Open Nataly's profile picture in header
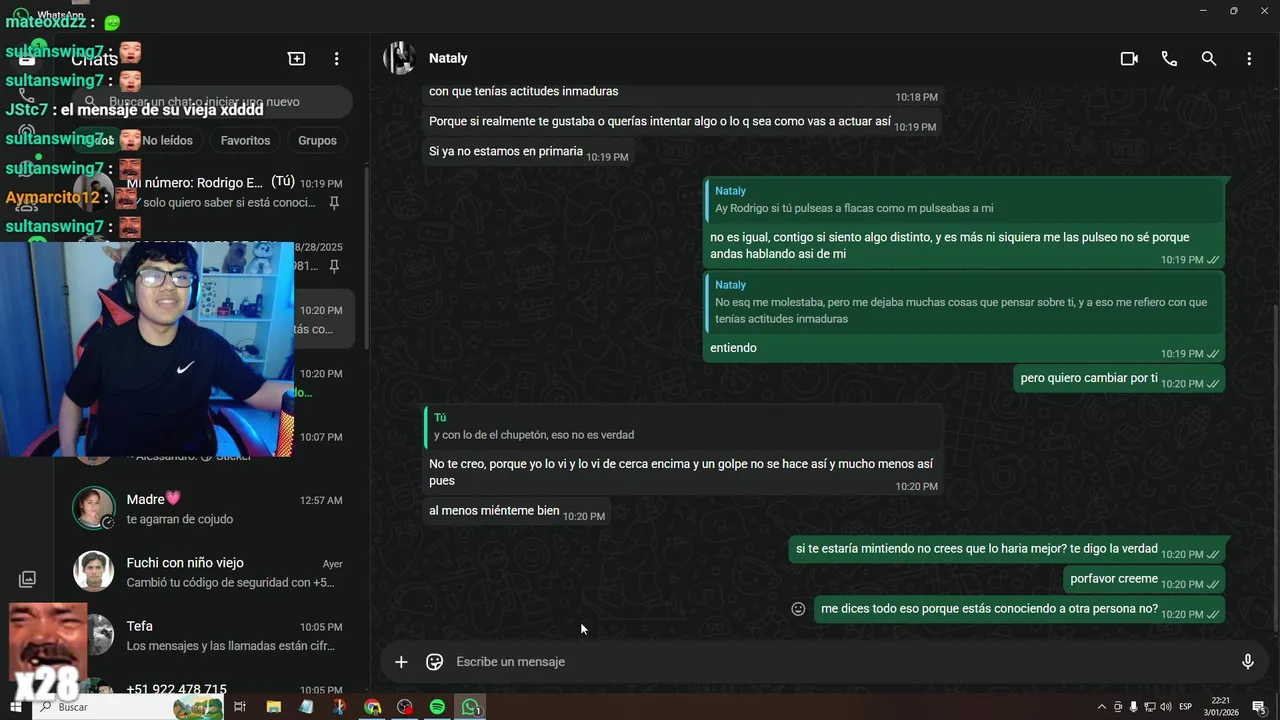 point(400,58)
